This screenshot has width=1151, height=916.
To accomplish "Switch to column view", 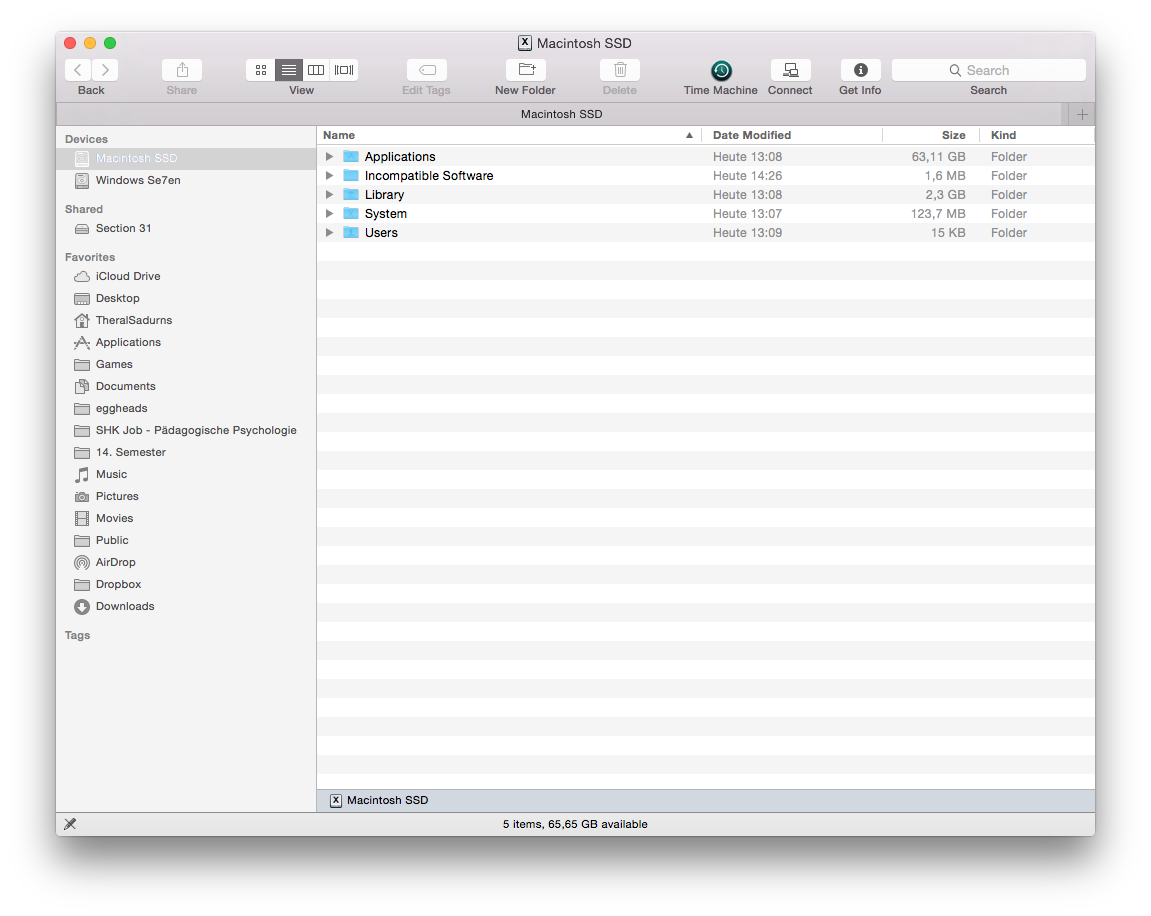I will 316,70.
